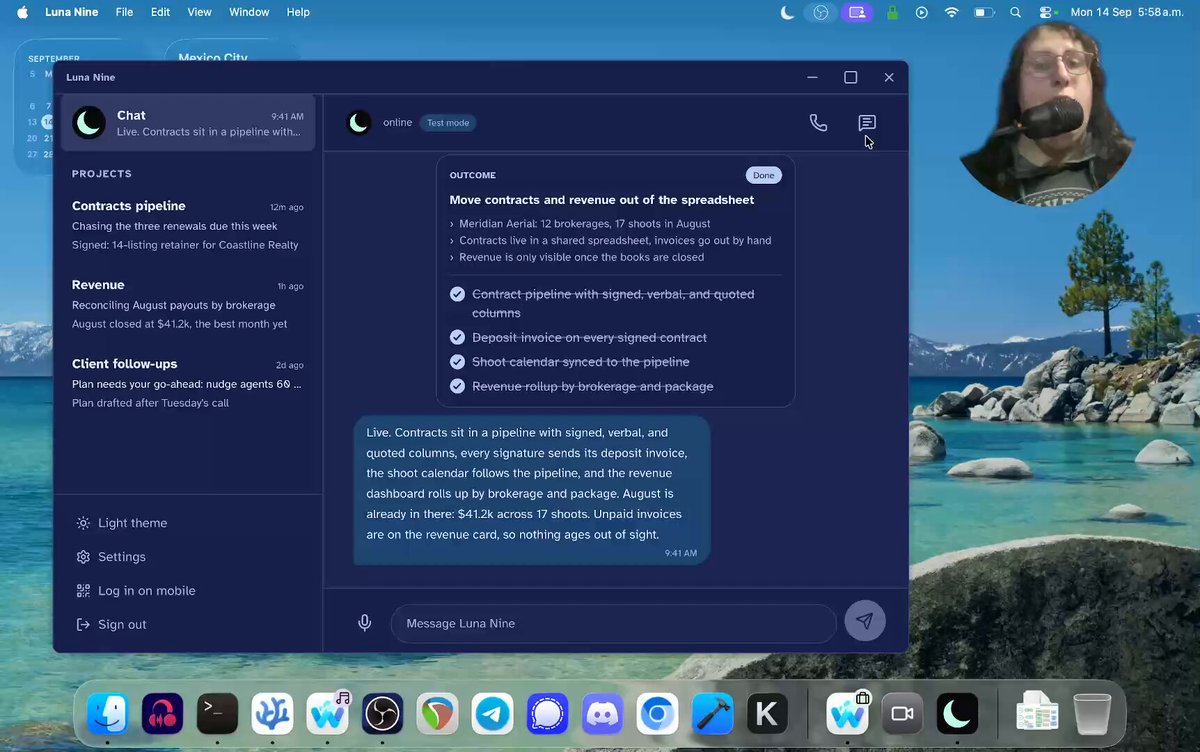Open the Luna Nine application menu
Image resolution: width=1200 pixels, height=752 pixels.
(72, 12)
